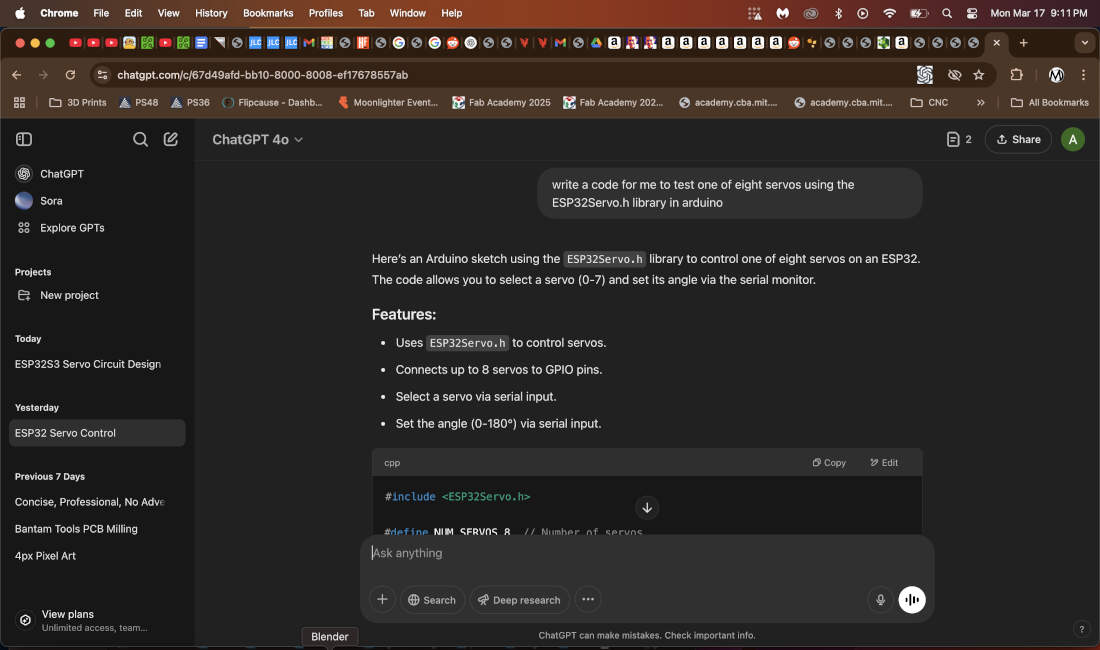Jump to bottom with the down arrow button
Screen dimensions: 1100x650
647,508
